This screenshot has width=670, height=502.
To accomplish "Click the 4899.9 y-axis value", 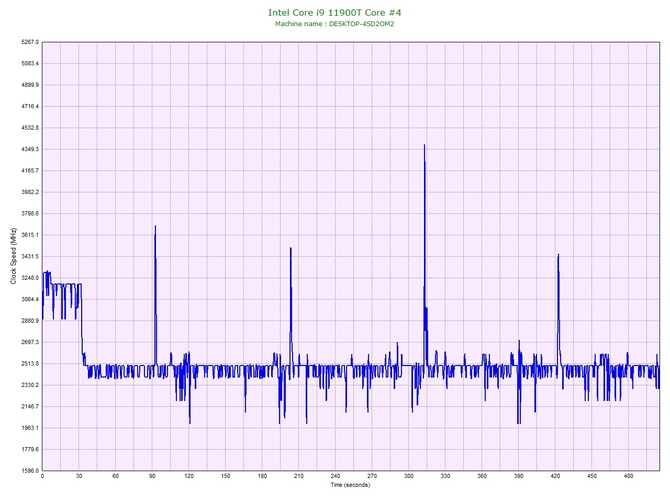I will (30, 85).
